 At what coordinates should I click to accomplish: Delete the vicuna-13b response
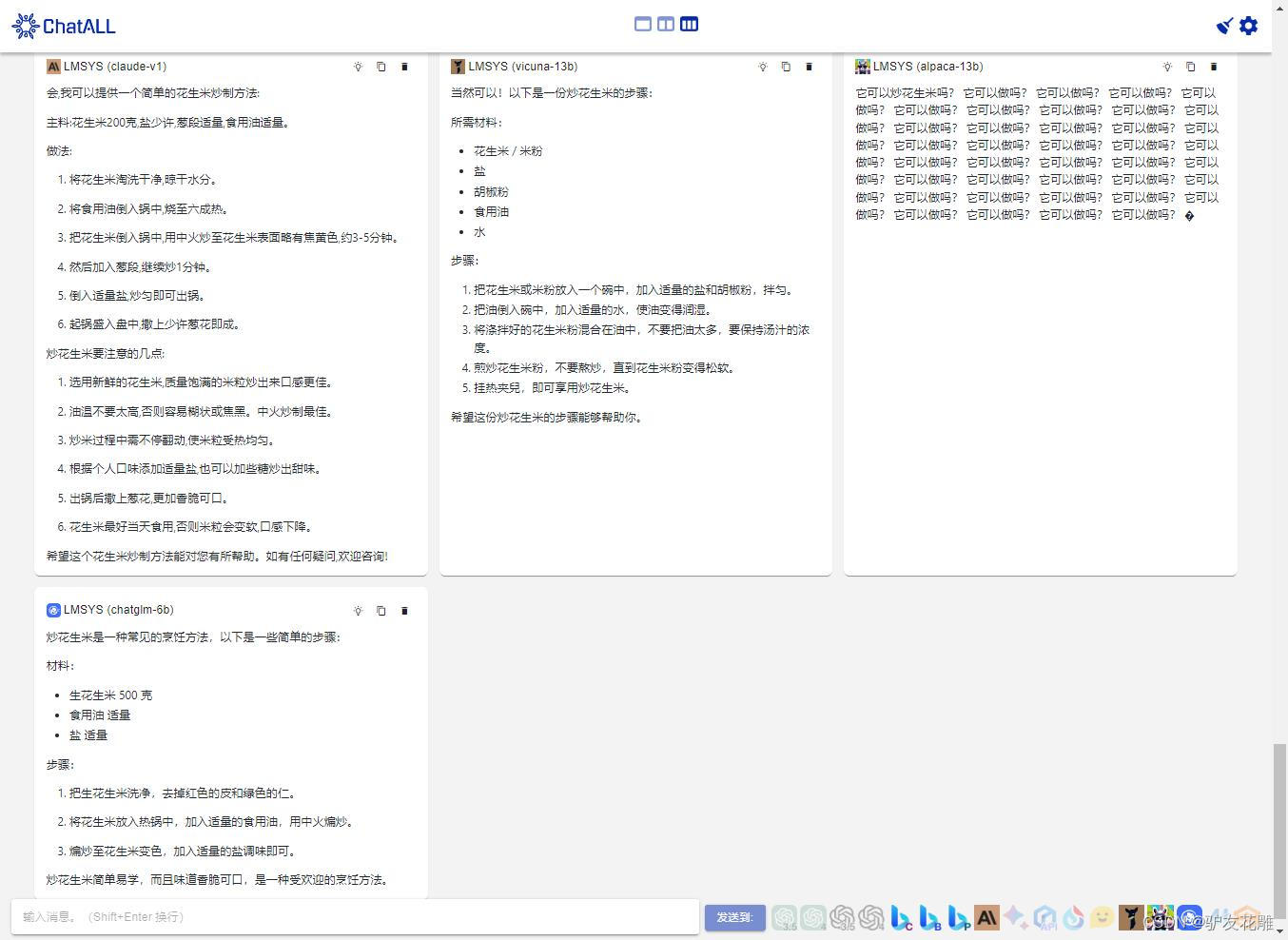(809, 67)
